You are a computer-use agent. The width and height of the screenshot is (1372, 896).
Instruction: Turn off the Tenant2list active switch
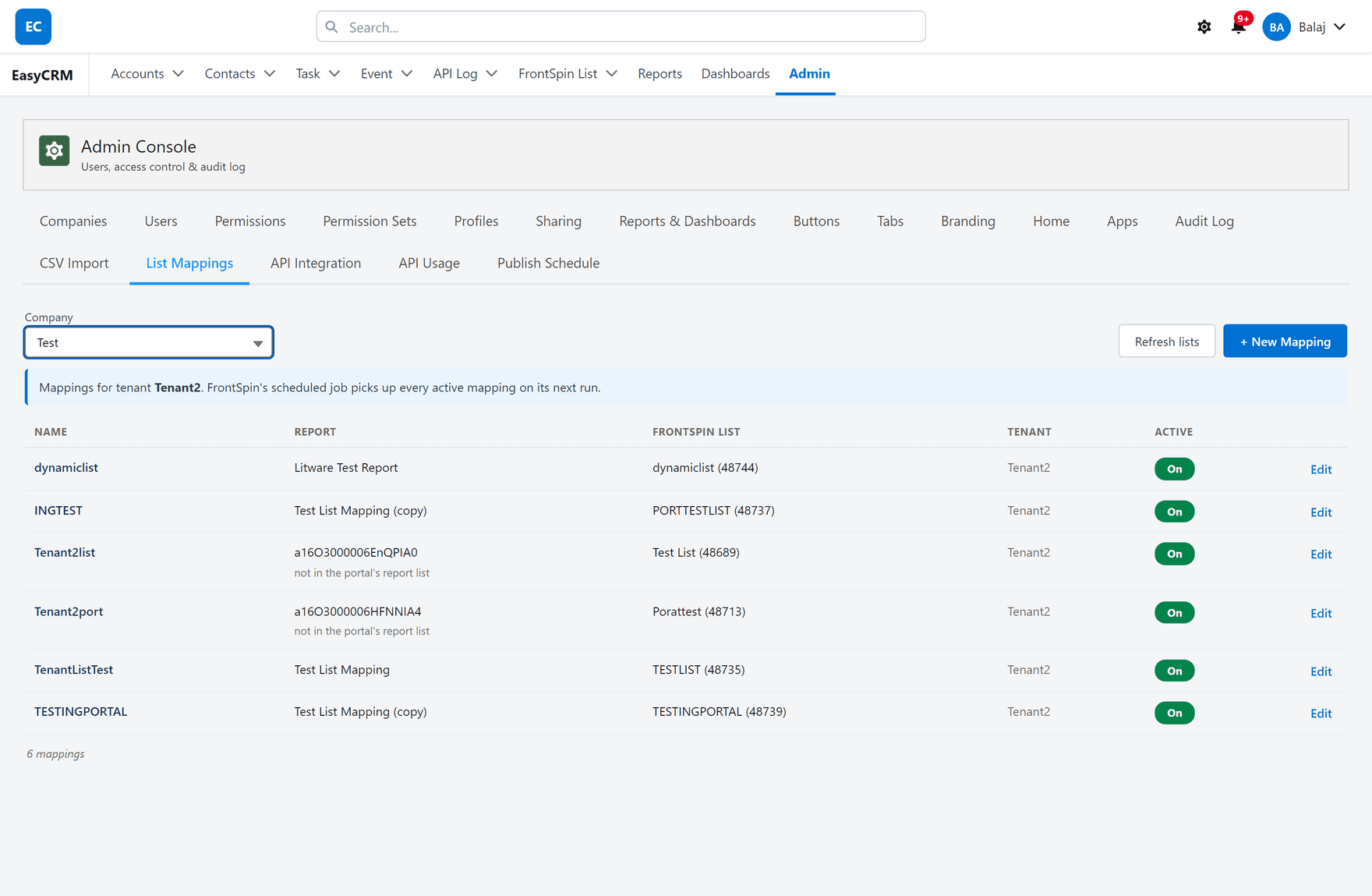click(1174, 554)
